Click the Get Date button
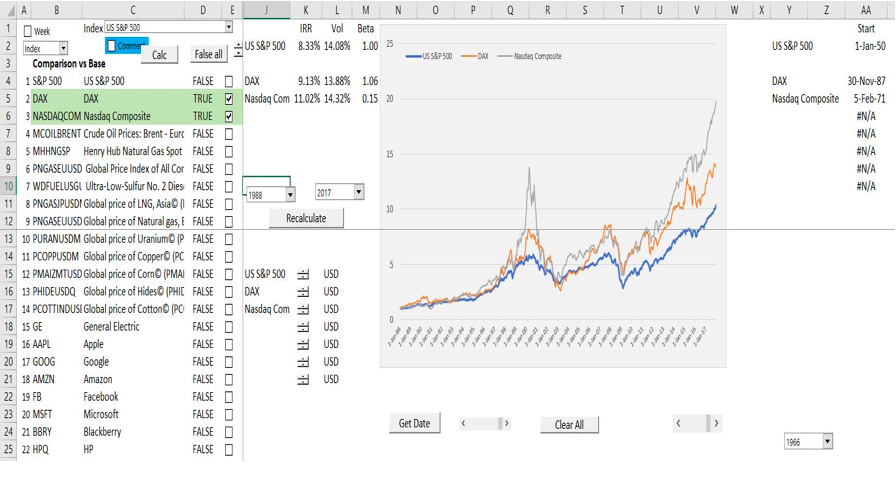Viewport: 896px width, 477px height. pos(414,423)
